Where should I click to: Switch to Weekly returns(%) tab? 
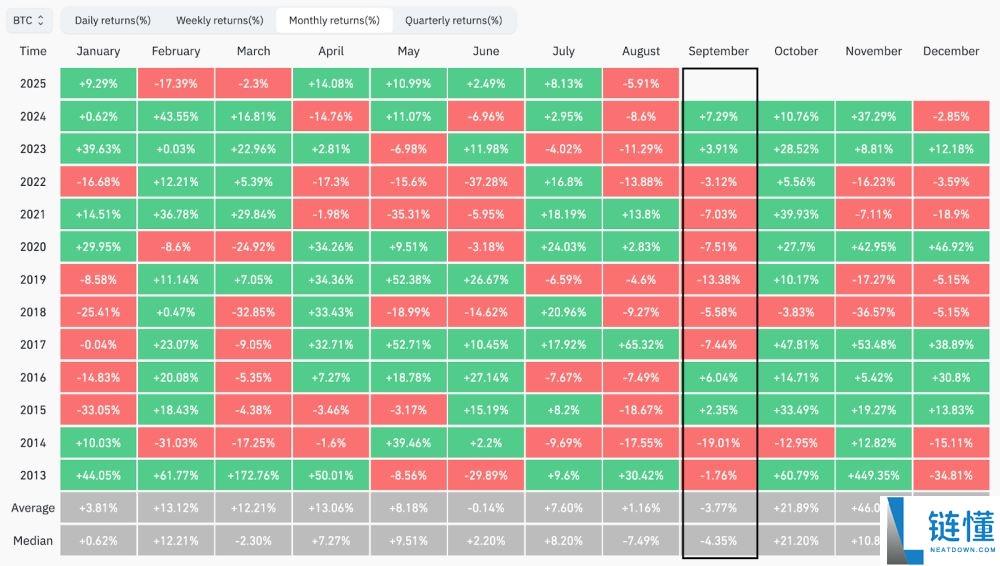pyautogui.click(x=220, y=20)
